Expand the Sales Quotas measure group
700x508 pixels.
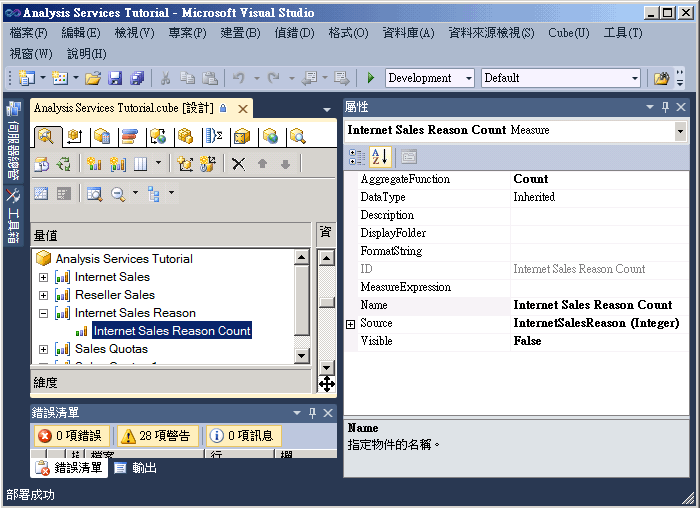click(43, 350)
